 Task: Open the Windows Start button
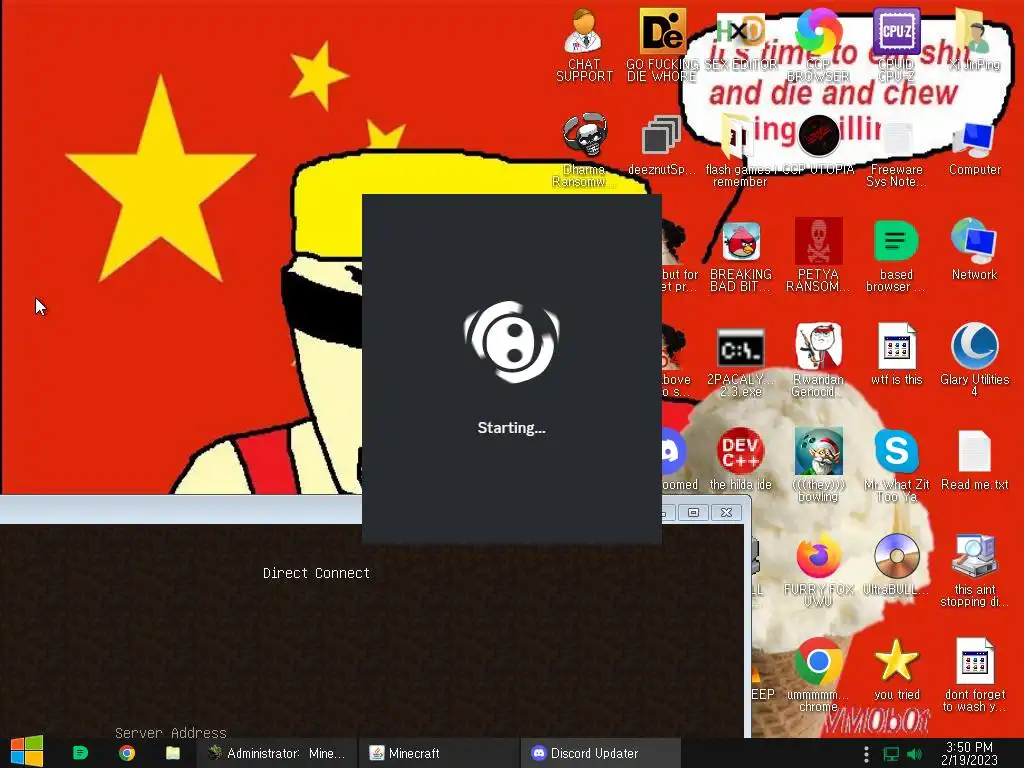[27, 752]
